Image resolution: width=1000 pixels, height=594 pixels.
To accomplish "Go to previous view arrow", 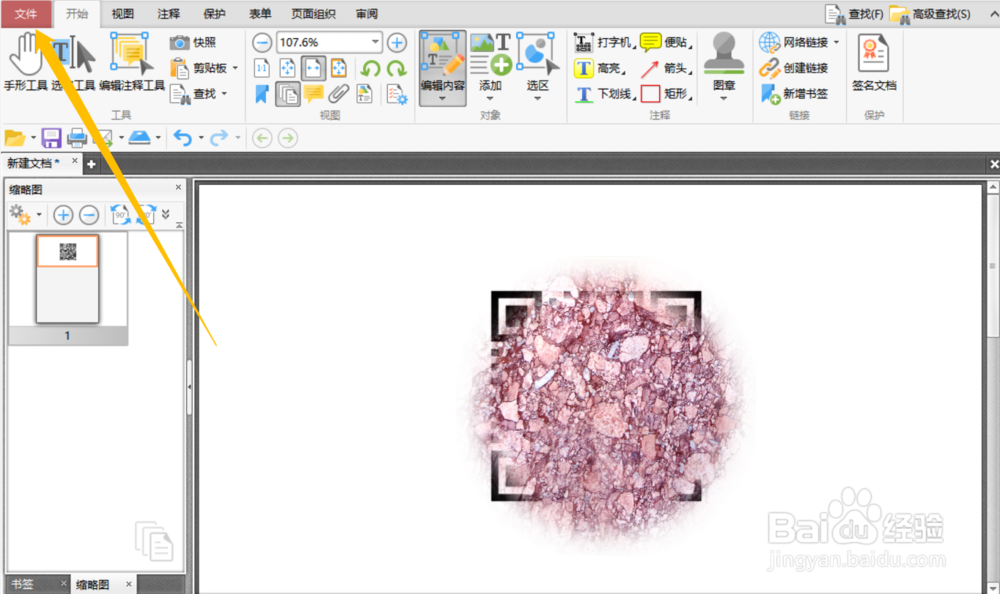I will click(x=262, y=138).
